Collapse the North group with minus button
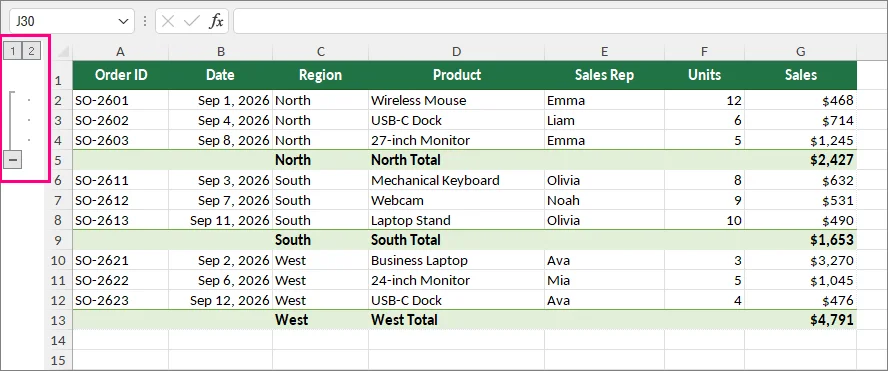Screen dimensions: 888x371 tap(13, 160)
